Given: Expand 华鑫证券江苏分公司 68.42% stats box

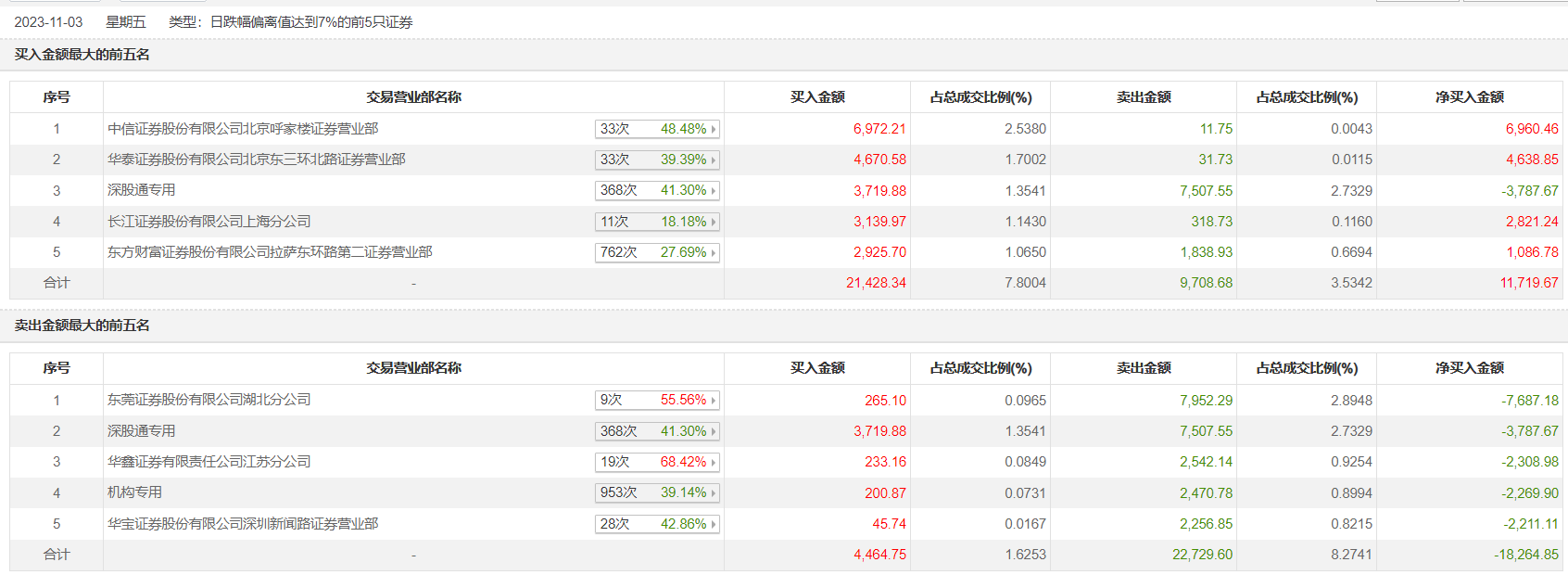Looking at the screenshot, I should pyautogui.click(x=657, y=462).
